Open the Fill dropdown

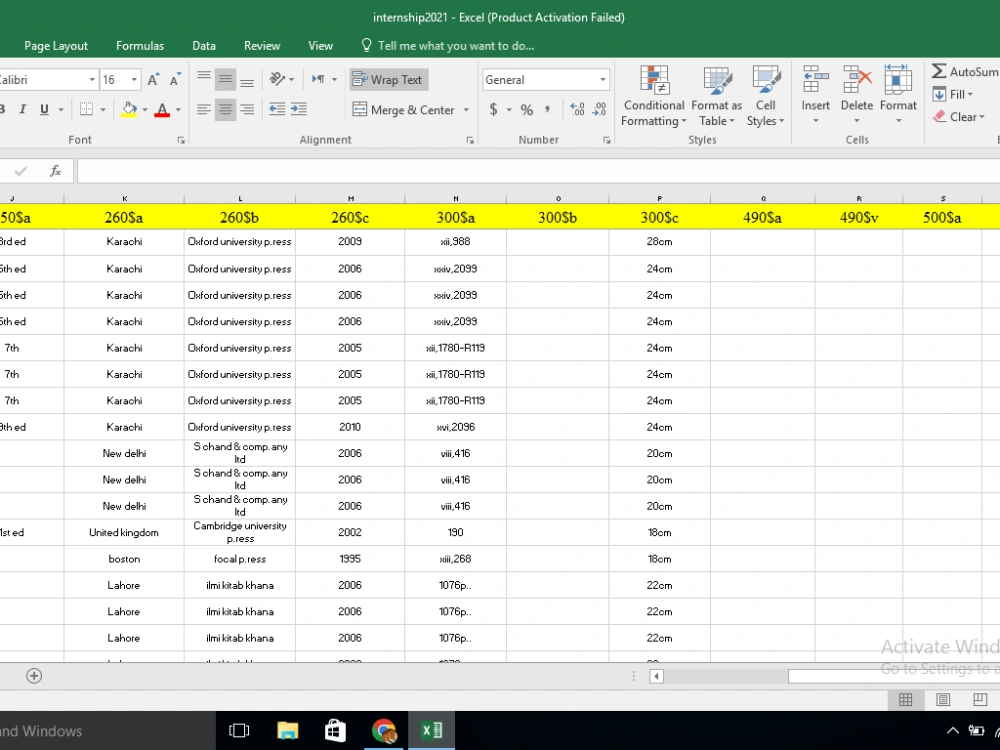coord(953,94)
